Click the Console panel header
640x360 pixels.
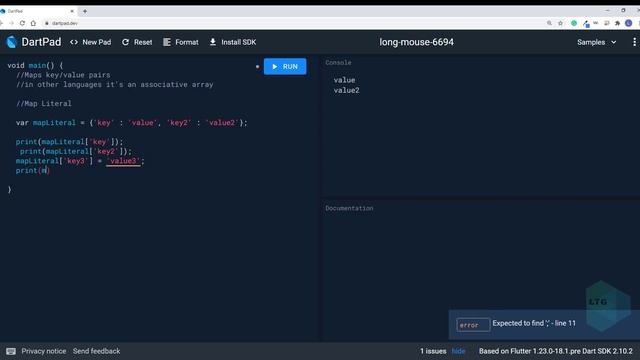click(x=338, y=62)
